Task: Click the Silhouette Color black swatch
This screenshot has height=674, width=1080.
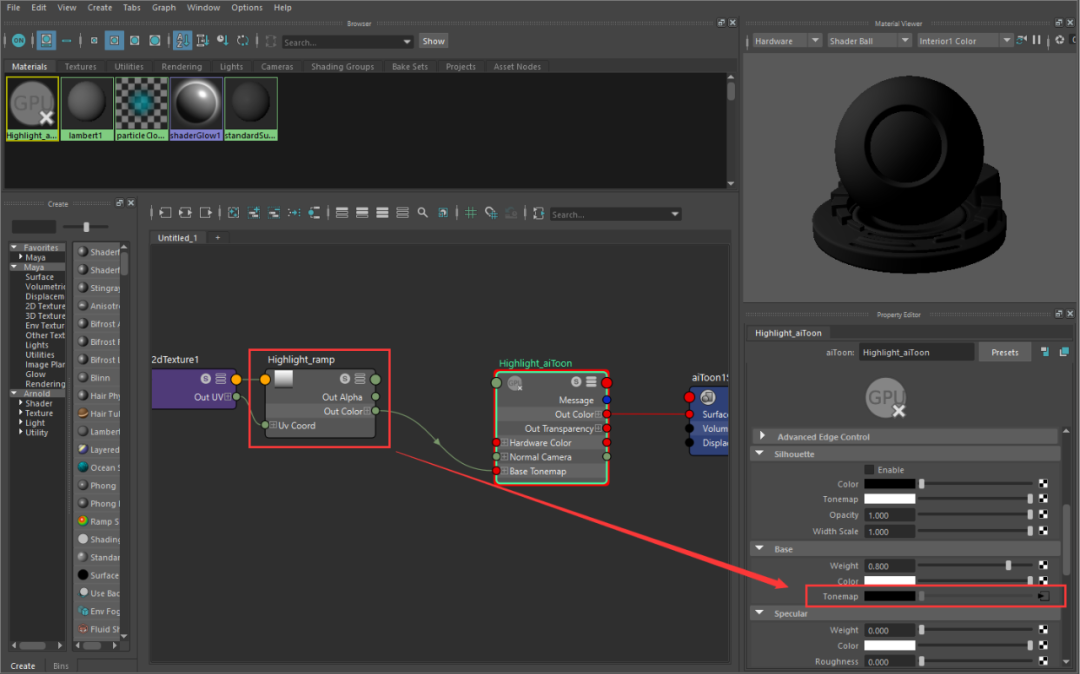Action: [889, 484]
